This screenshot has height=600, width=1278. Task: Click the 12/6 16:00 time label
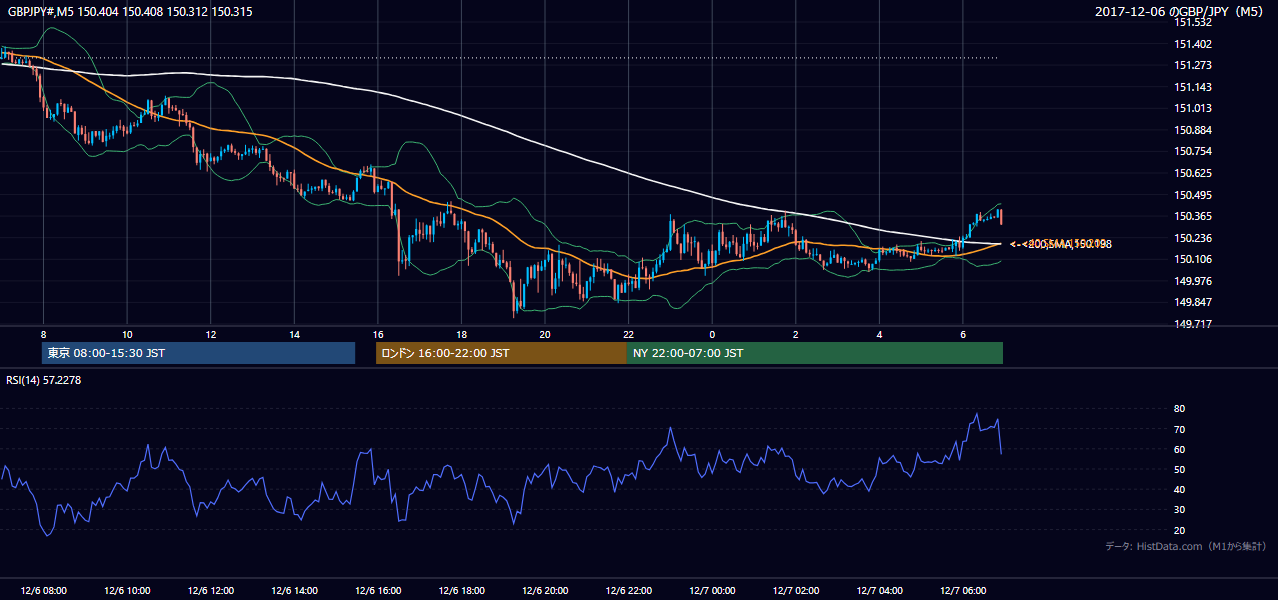pos(378,591)
